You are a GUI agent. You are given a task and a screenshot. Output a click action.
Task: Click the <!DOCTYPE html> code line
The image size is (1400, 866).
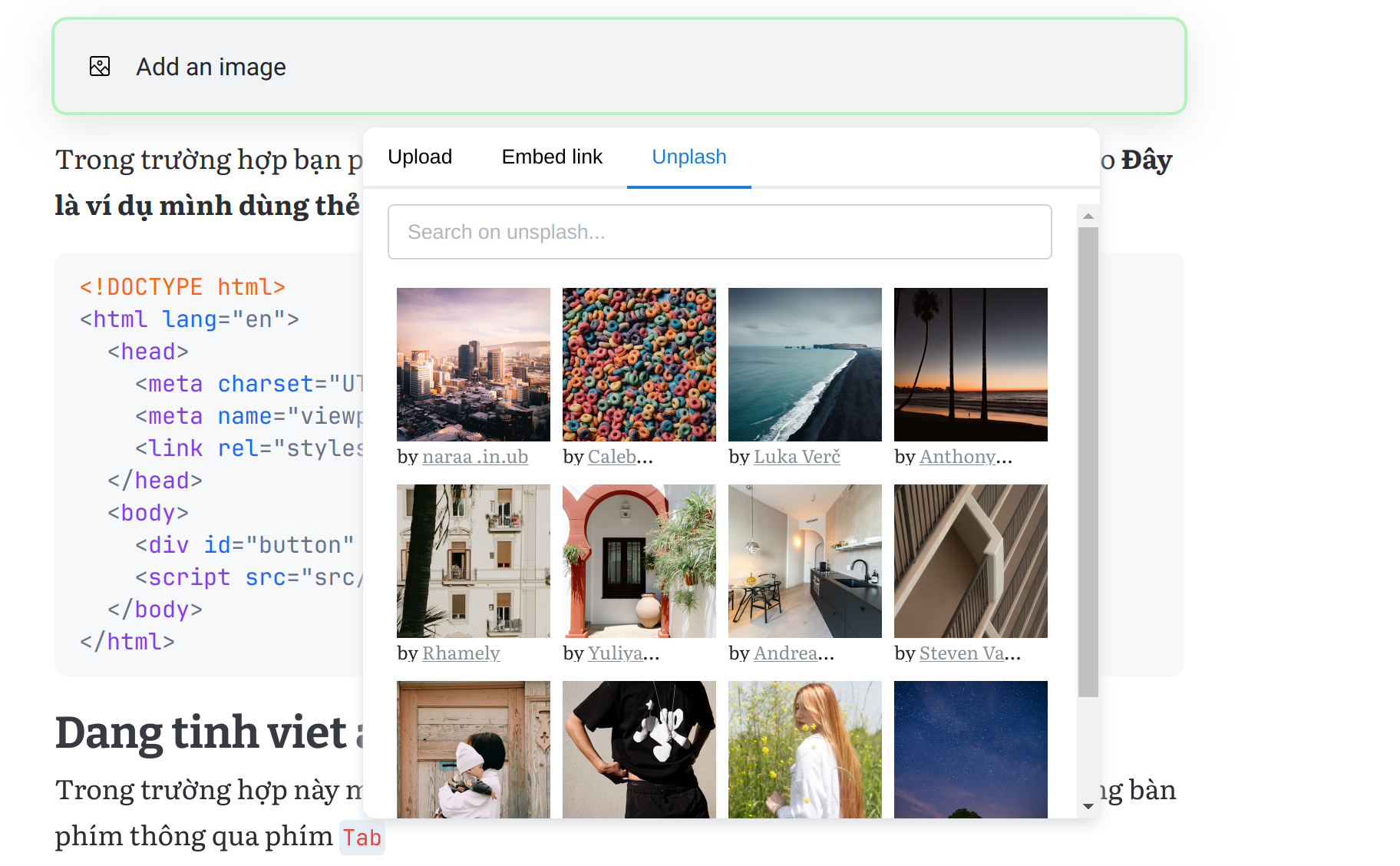point(183,287)
